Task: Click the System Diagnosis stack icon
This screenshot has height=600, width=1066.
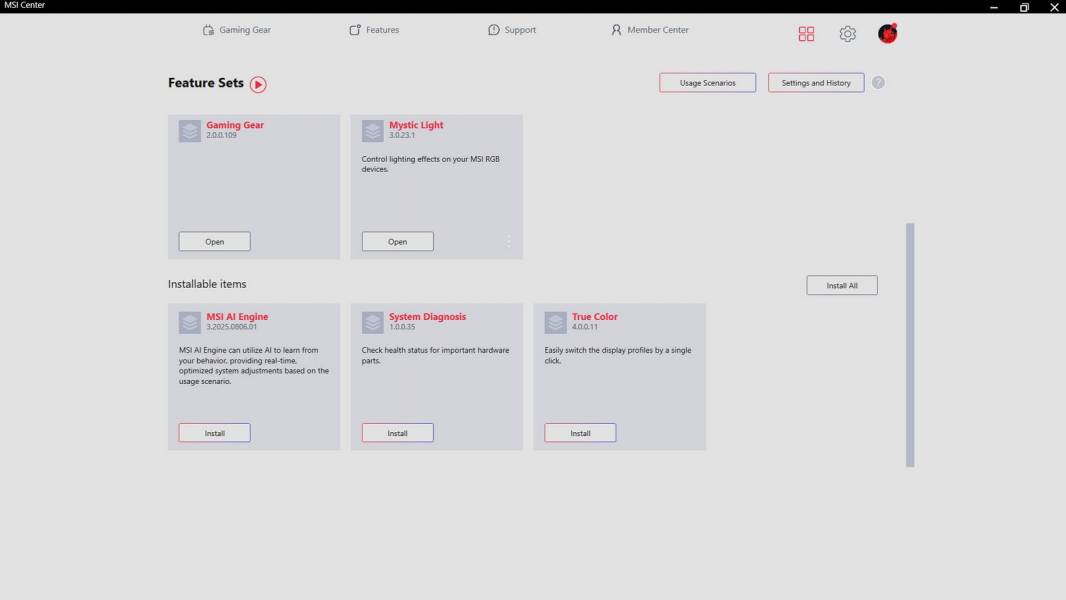Action: tap(373, 322)
